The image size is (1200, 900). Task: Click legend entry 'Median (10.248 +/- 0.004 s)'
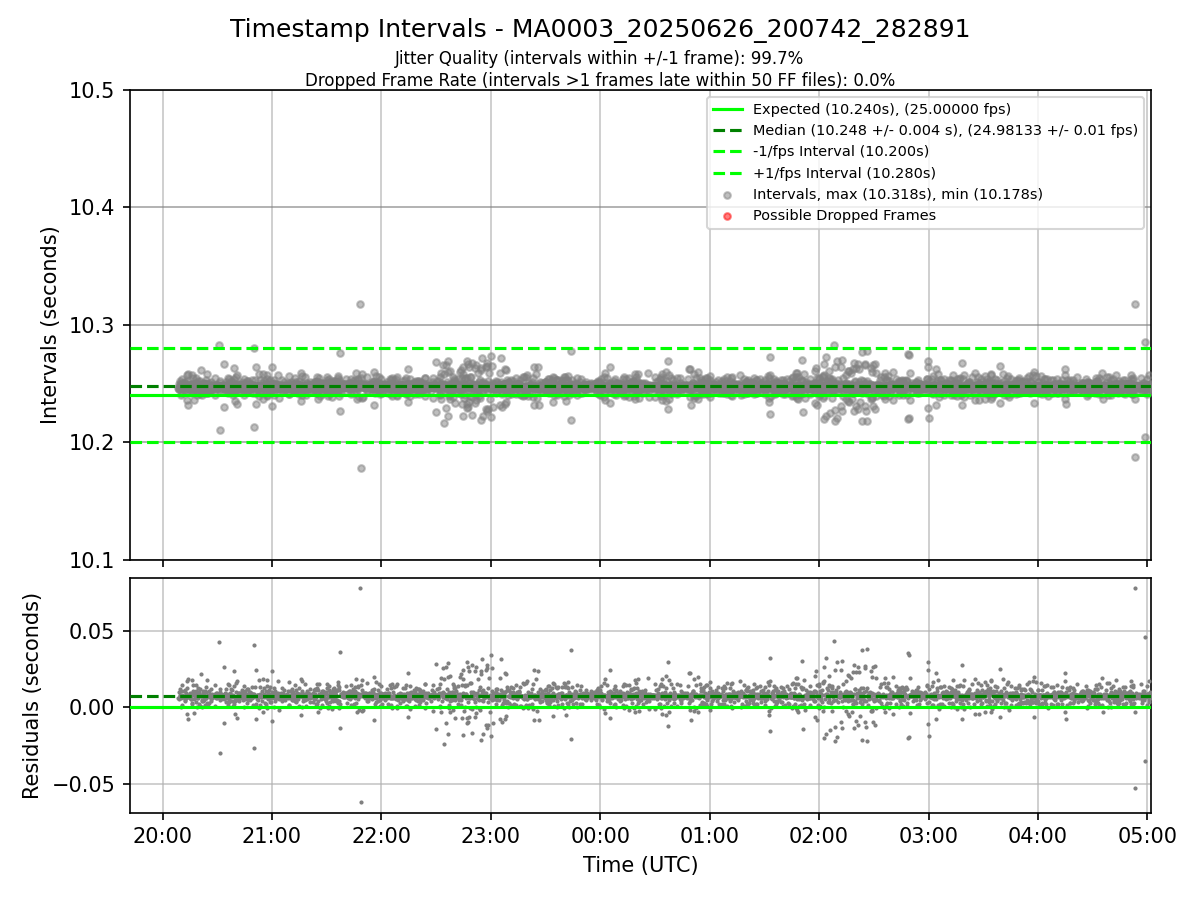coord(945,130)
